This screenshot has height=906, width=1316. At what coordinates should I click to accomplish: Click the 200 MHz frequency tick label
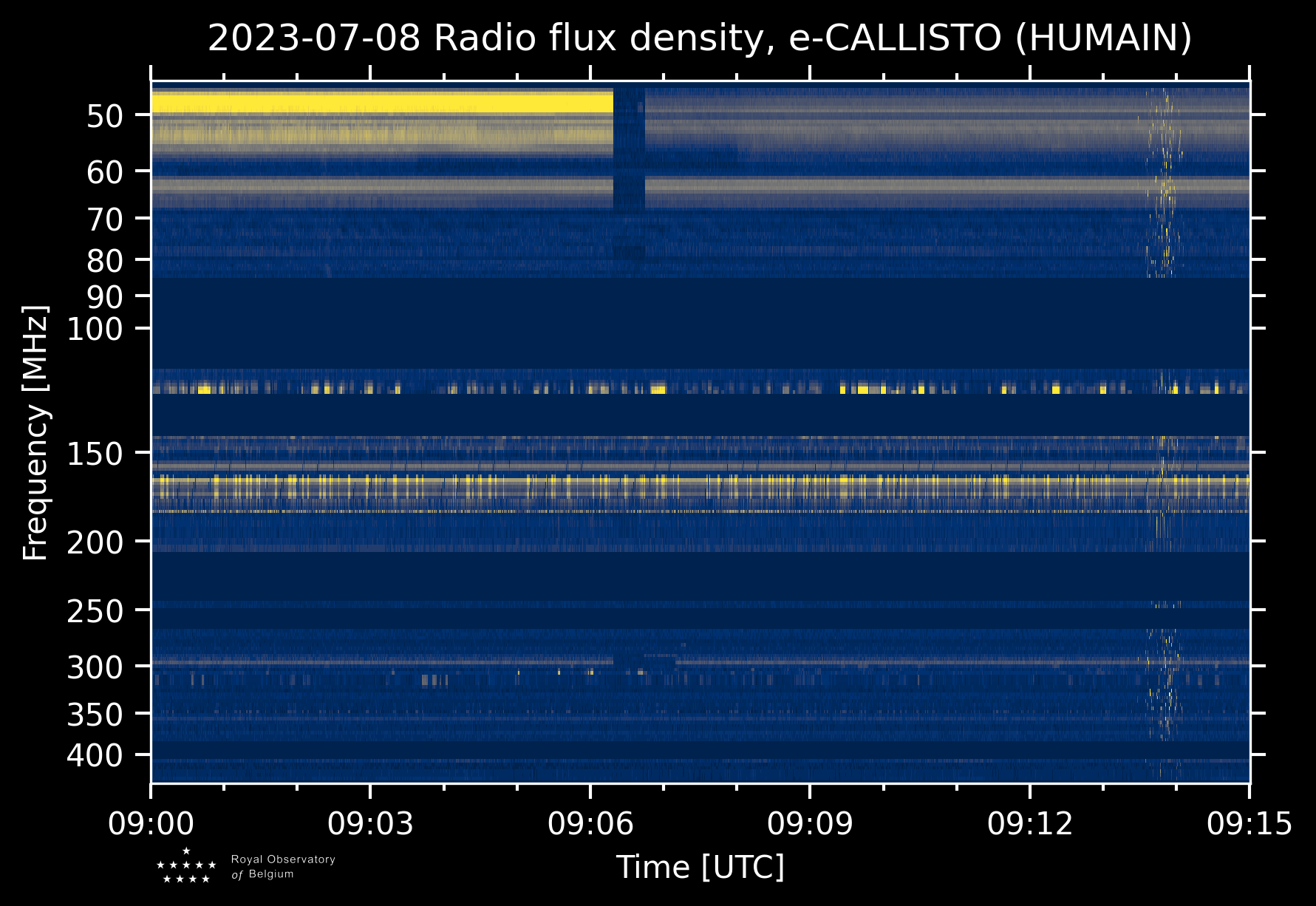click(95, 543)
